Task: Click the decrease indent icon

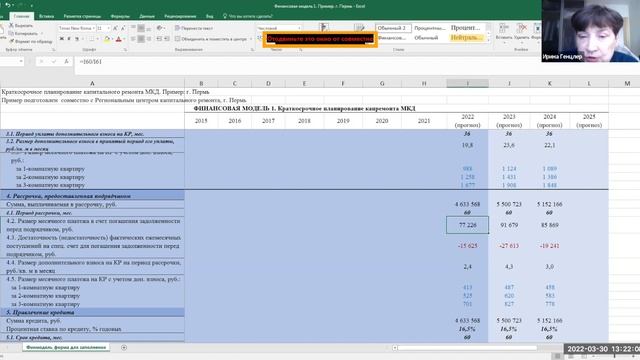Action: (x=159, y=39)
